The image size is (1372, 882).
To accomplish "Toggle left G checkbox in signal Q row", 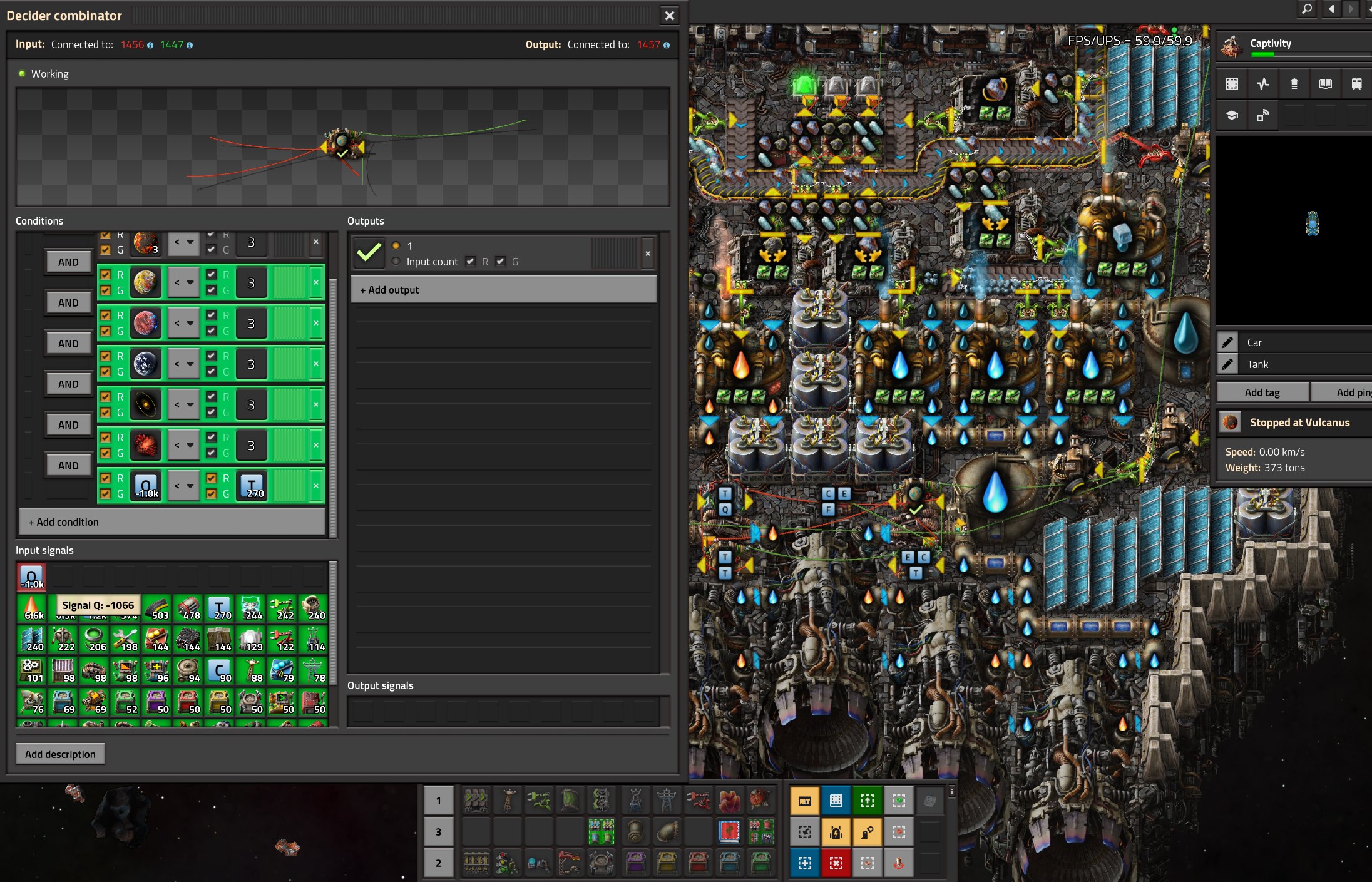I will point(105,494).
